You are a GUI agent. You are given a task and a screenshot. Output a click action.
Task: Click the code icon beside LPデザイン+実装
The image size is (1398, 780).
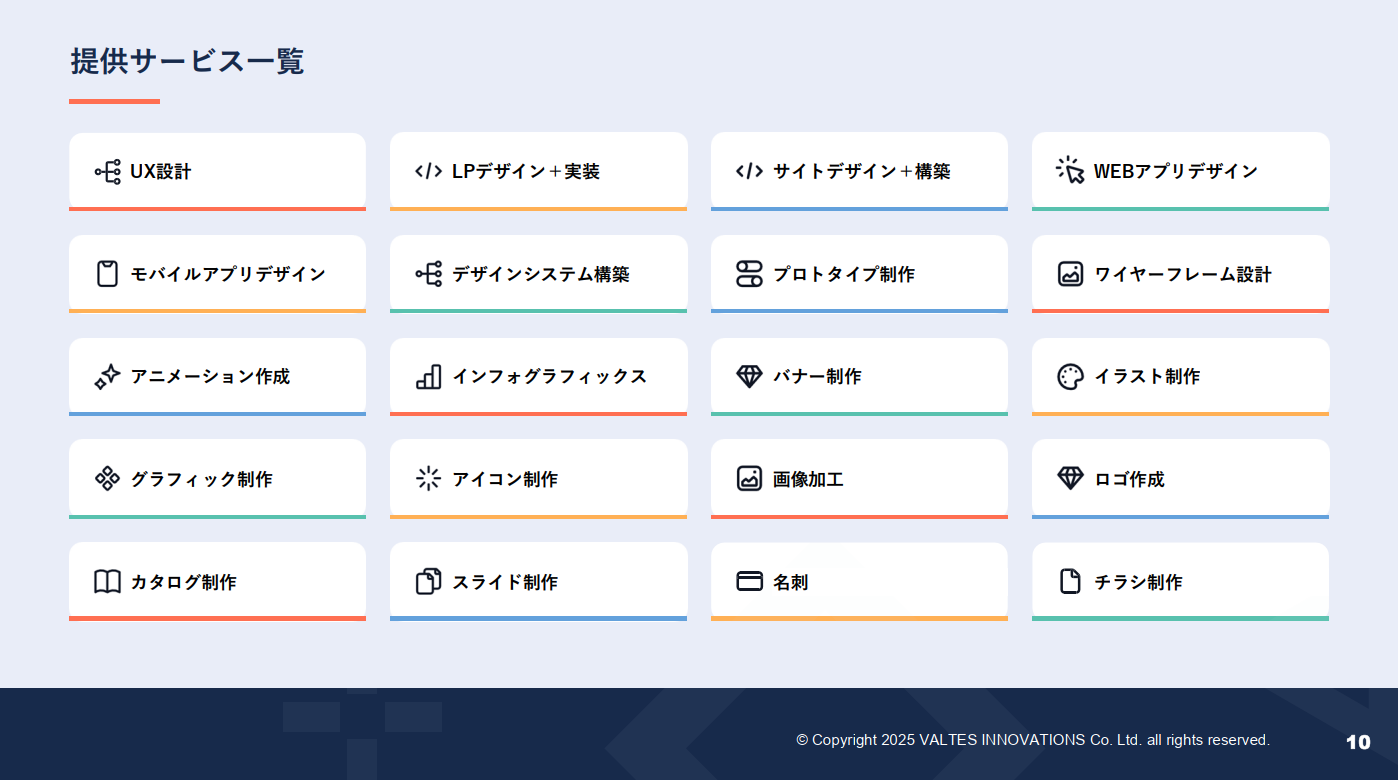click(x=428, y=171)
